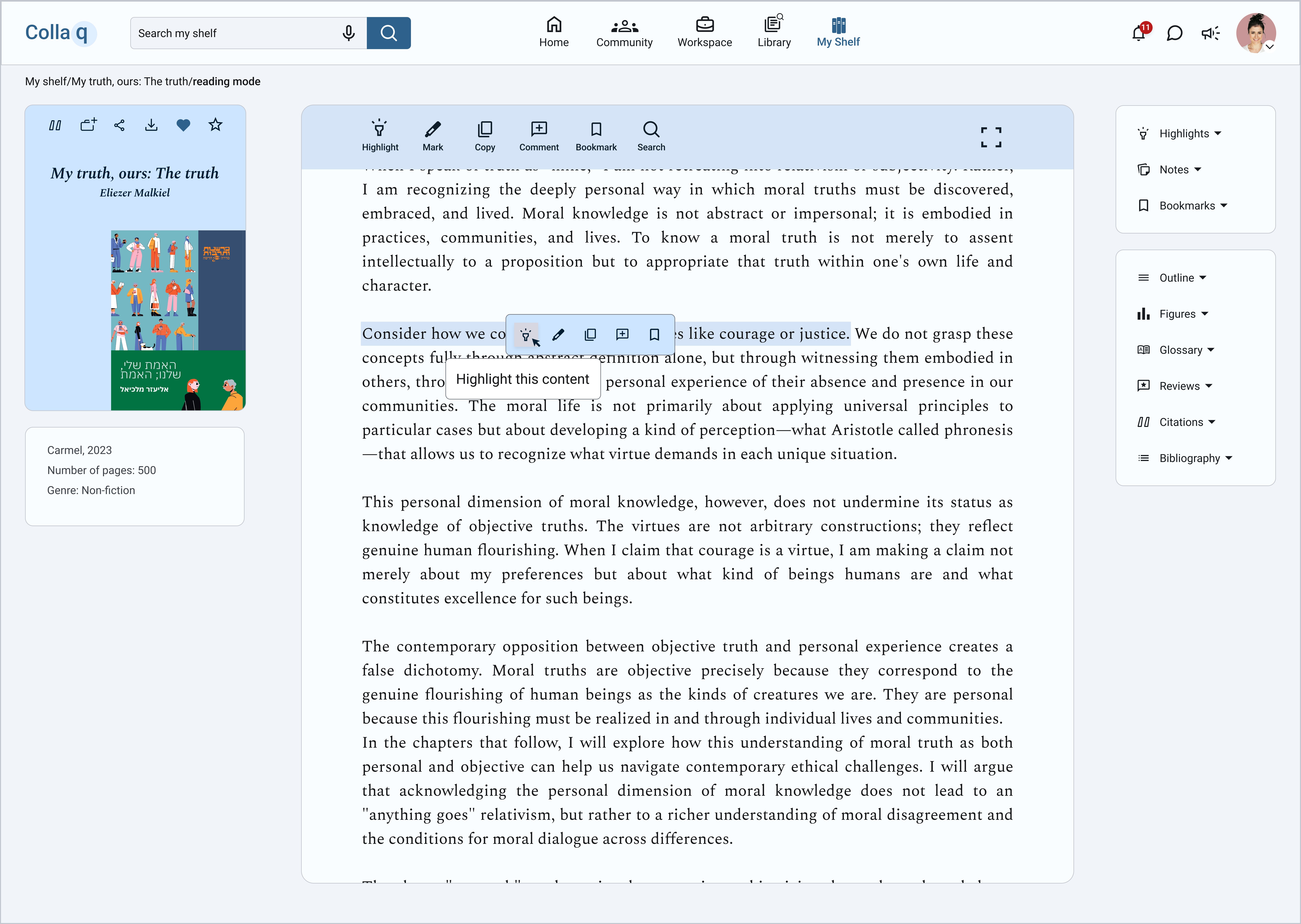Click the add to collection icon
The height and width of the screenshot is (924, 1301).
pyautogui.click(x=88, y=125)
